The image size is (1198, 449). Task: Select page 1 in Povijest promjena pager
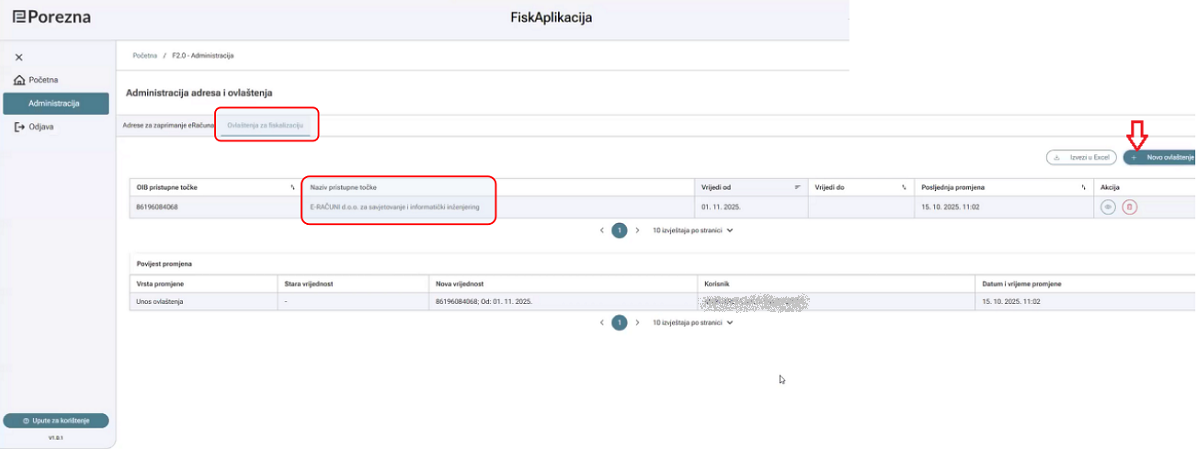coord(620,323)
